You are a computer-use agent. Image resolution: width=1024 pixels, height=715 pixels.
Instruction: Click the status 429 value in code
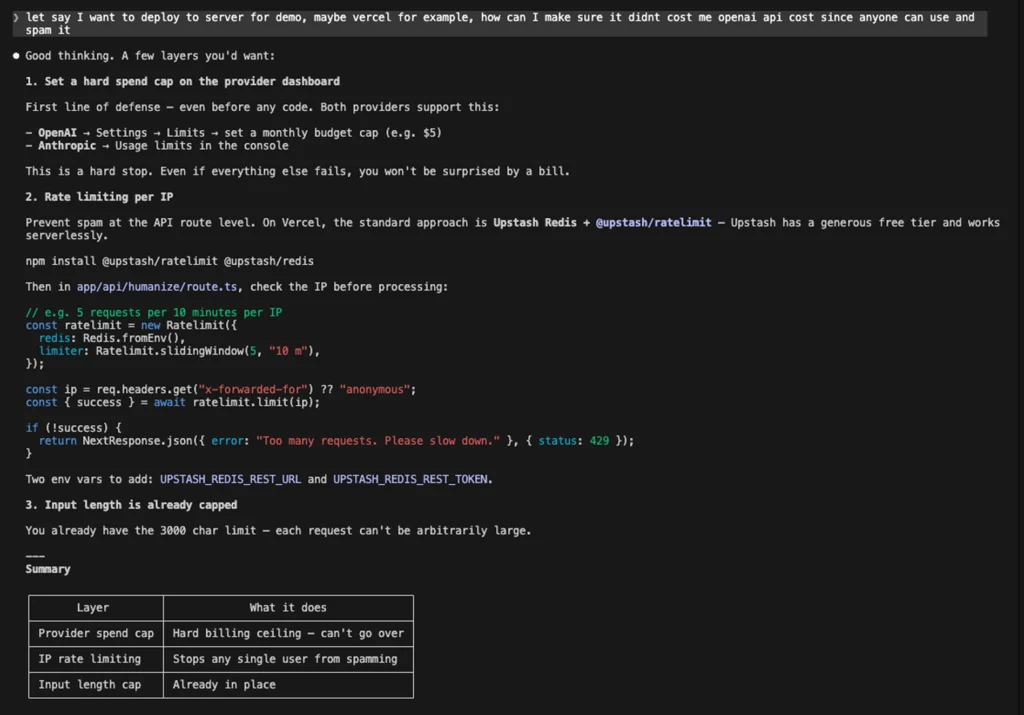click(598, 440)
